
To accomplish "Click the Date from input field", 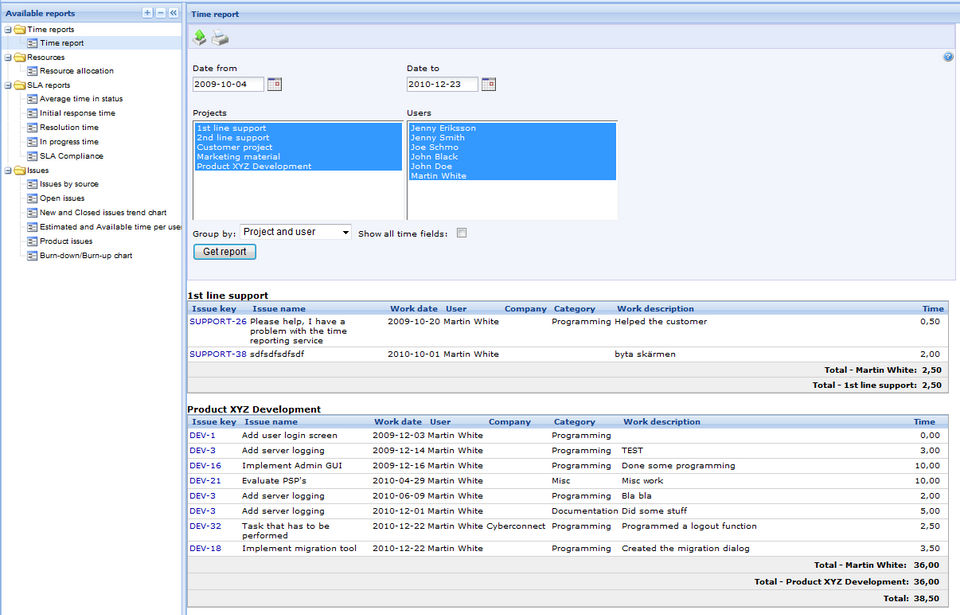I will [x=228, y=85].
